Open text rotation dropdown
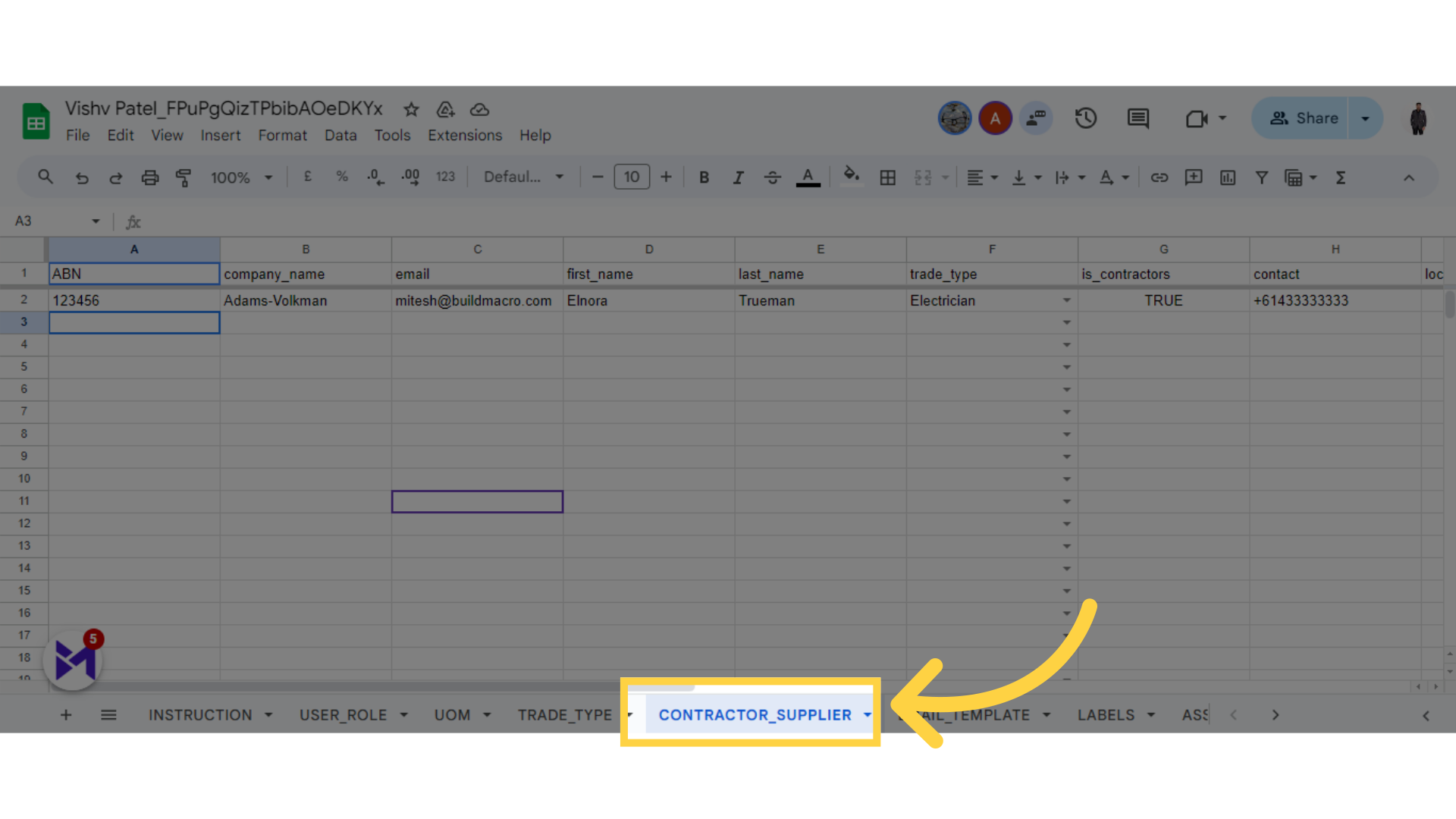 pyautogui.click(x=1114, y=177)
